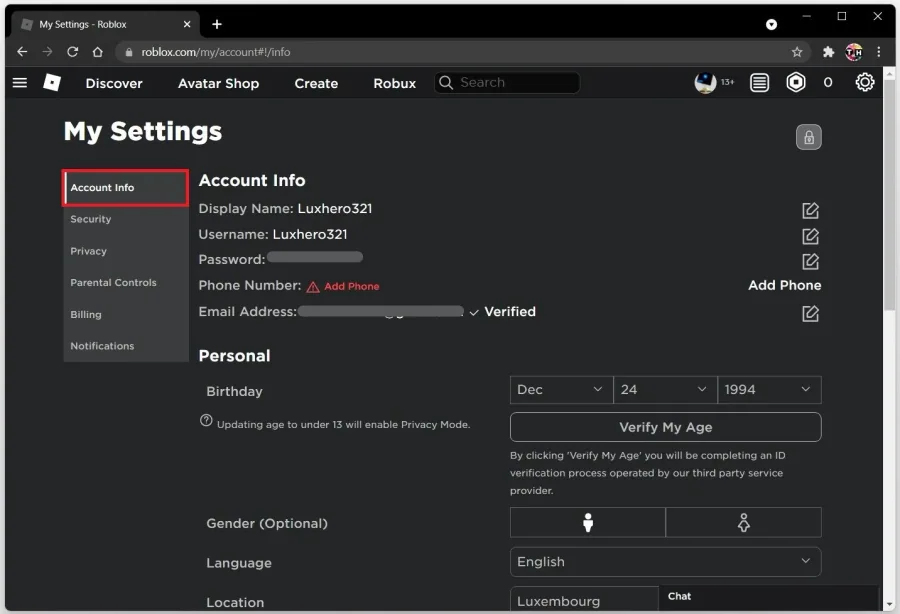Open the Chat panel
900x614 pixels.
point(768,597)
